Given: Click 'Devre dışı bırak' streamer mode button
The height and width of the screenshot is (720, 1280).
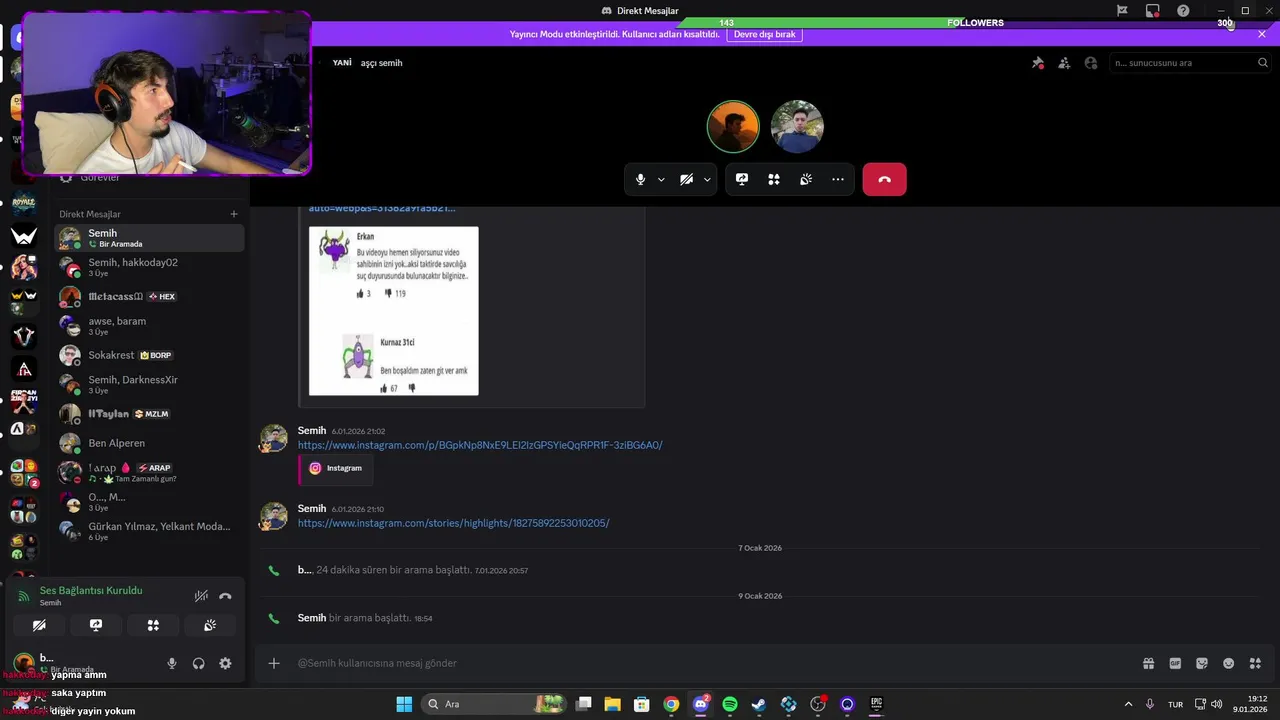Looking at the screenshot, I should tap(765, 34).
